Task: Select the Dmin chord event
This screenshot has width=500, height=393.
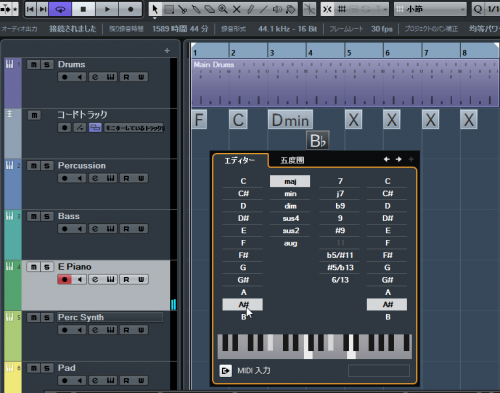Action: tap(290, 120)
